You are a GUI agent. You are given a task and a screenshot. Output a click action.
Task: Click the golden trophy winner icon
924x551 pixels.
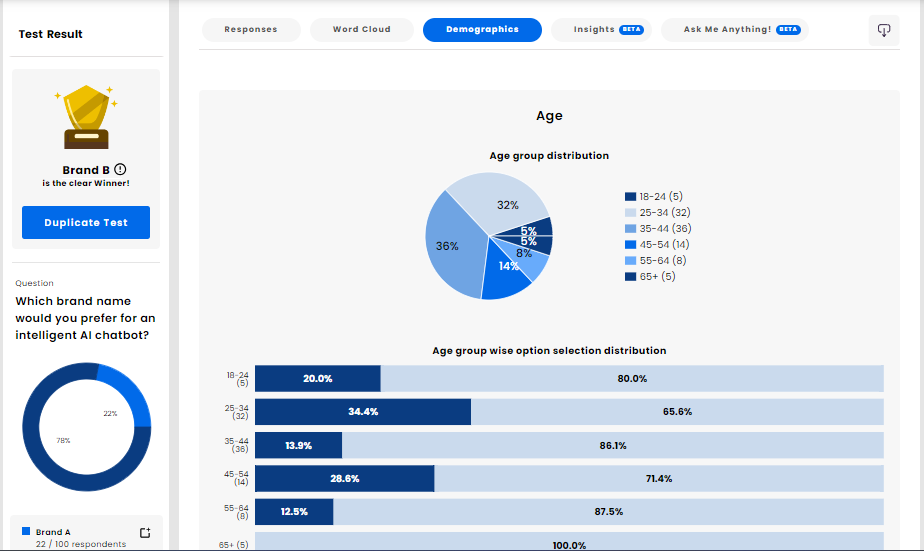pyautogui.click(x=86, y=116)
